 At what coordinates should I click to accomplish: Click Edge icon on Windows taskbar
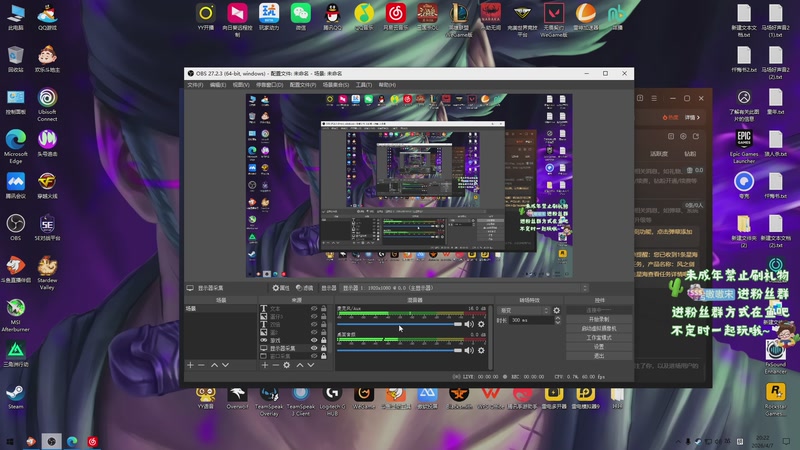[72, 442]
